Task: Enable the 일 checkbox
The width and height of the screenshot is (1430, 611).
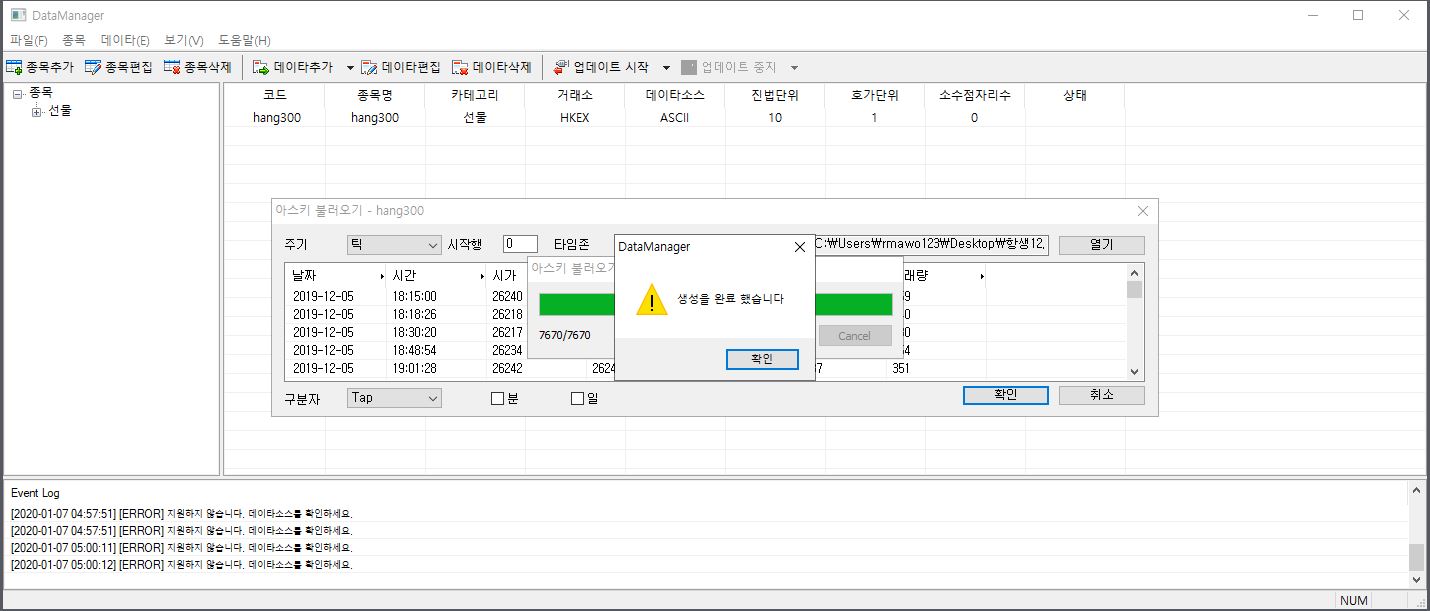Action: click(577, 398)
